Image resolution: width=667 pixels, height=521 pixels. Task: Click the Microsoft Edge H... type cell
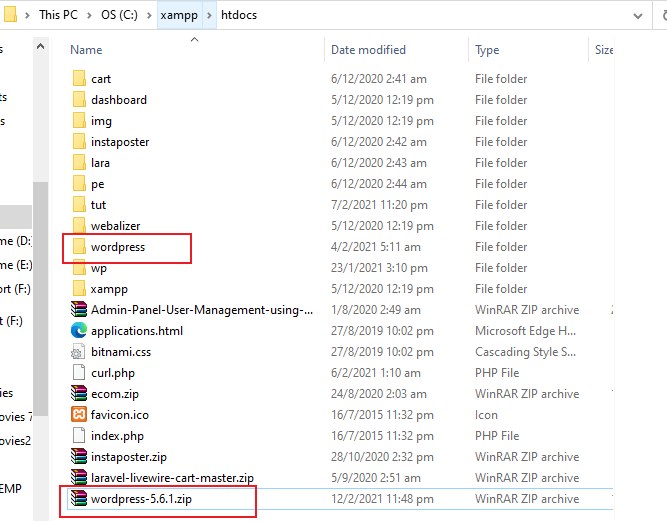[525, 331]
